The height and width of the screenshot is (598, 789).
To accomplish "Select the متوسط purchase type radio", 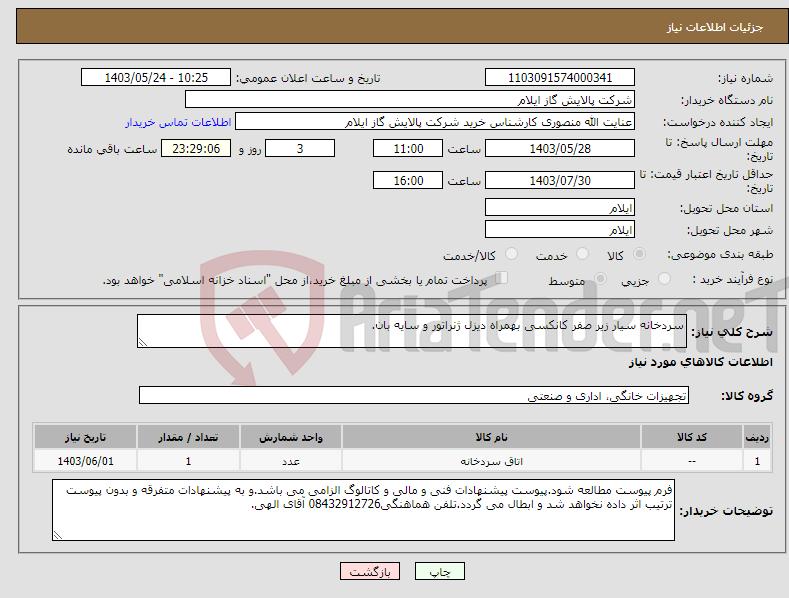I will (600, 278).
